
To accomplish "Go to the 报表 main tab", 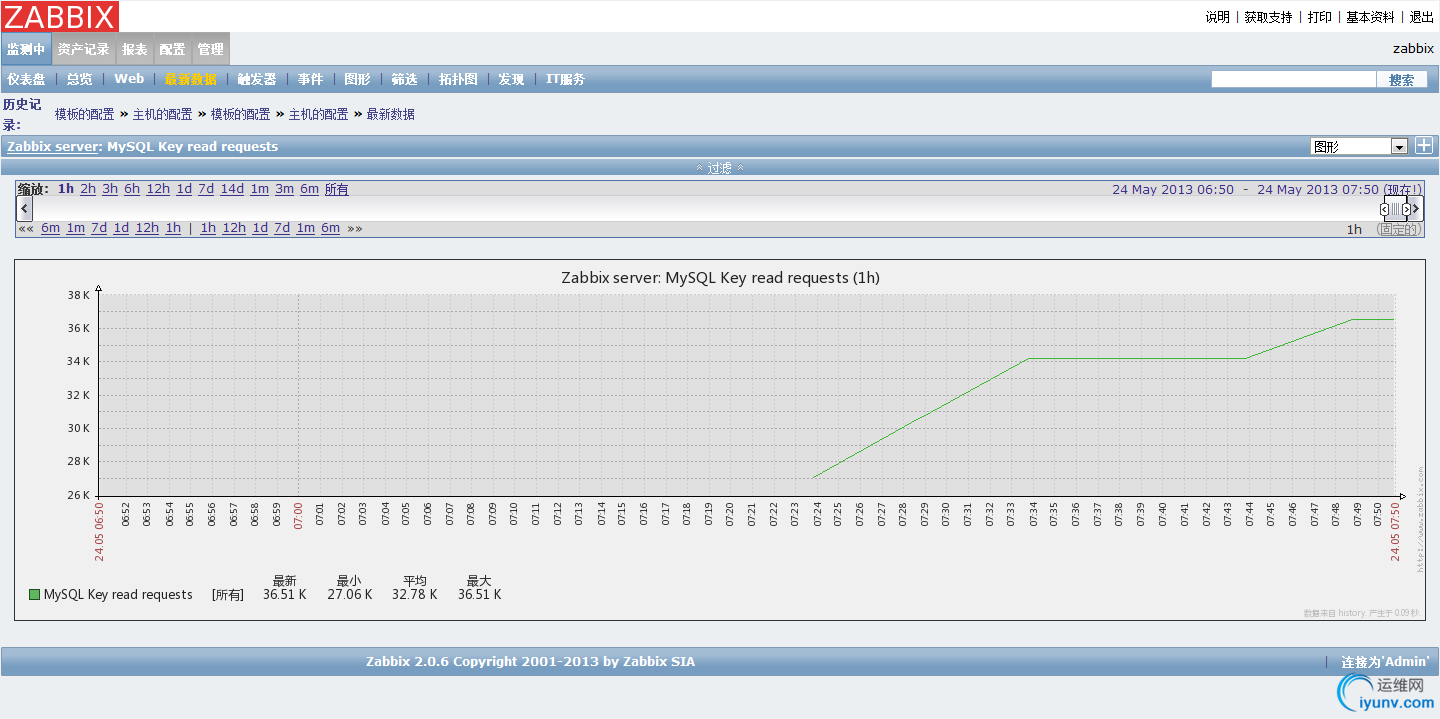I will pos(135,49).
